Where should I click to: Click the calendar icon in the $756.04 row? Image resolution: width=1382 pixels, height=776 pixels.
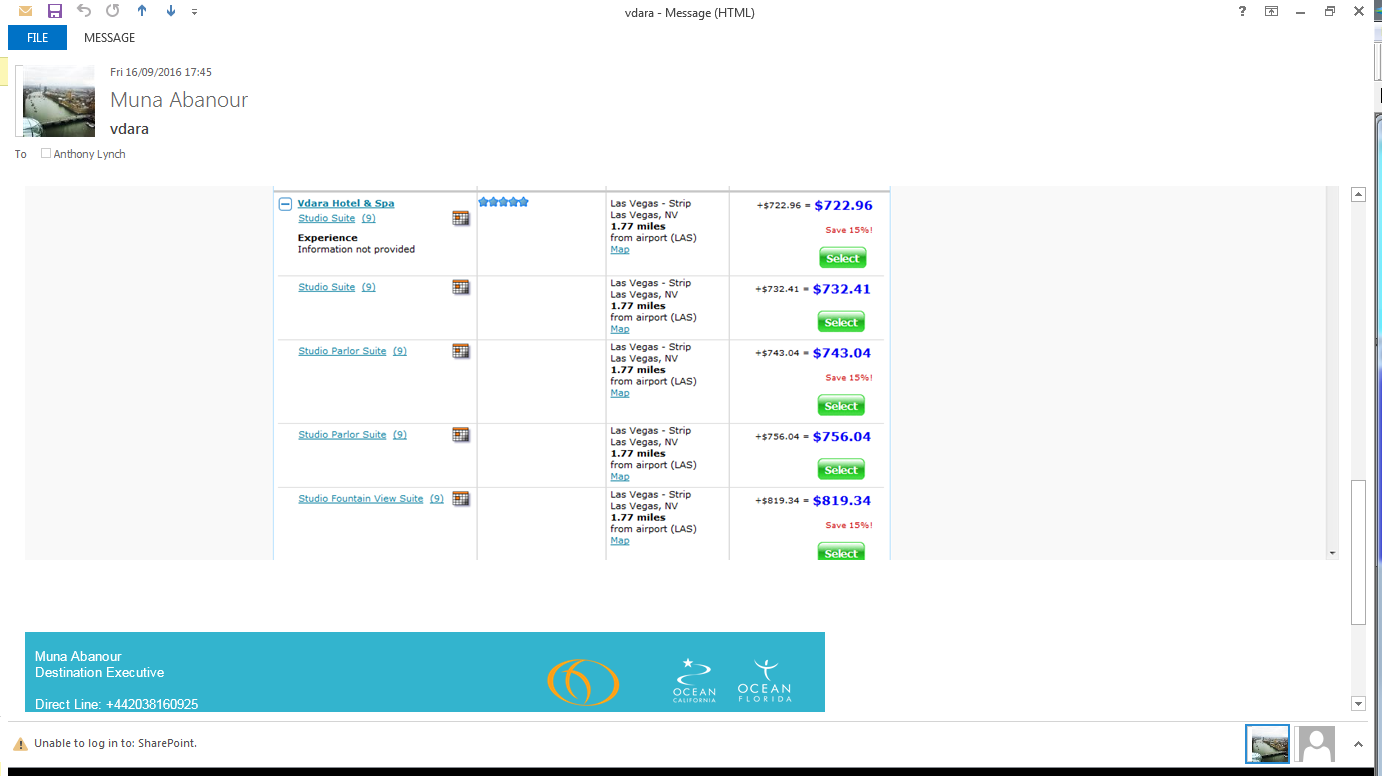coord(461,435)
